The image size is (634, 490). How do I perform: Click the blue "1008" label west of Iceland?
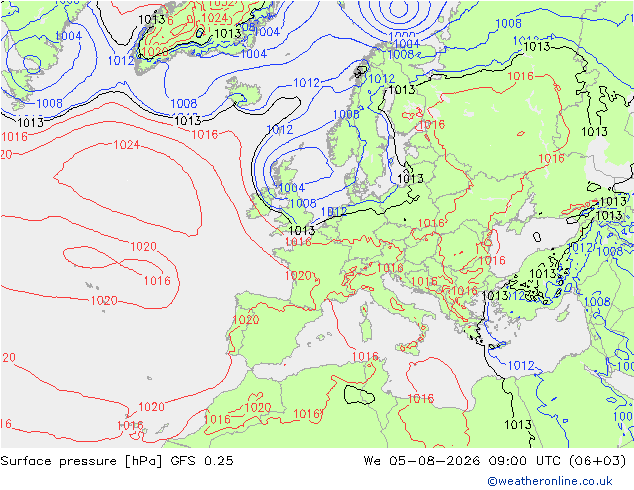pos(184,103)
